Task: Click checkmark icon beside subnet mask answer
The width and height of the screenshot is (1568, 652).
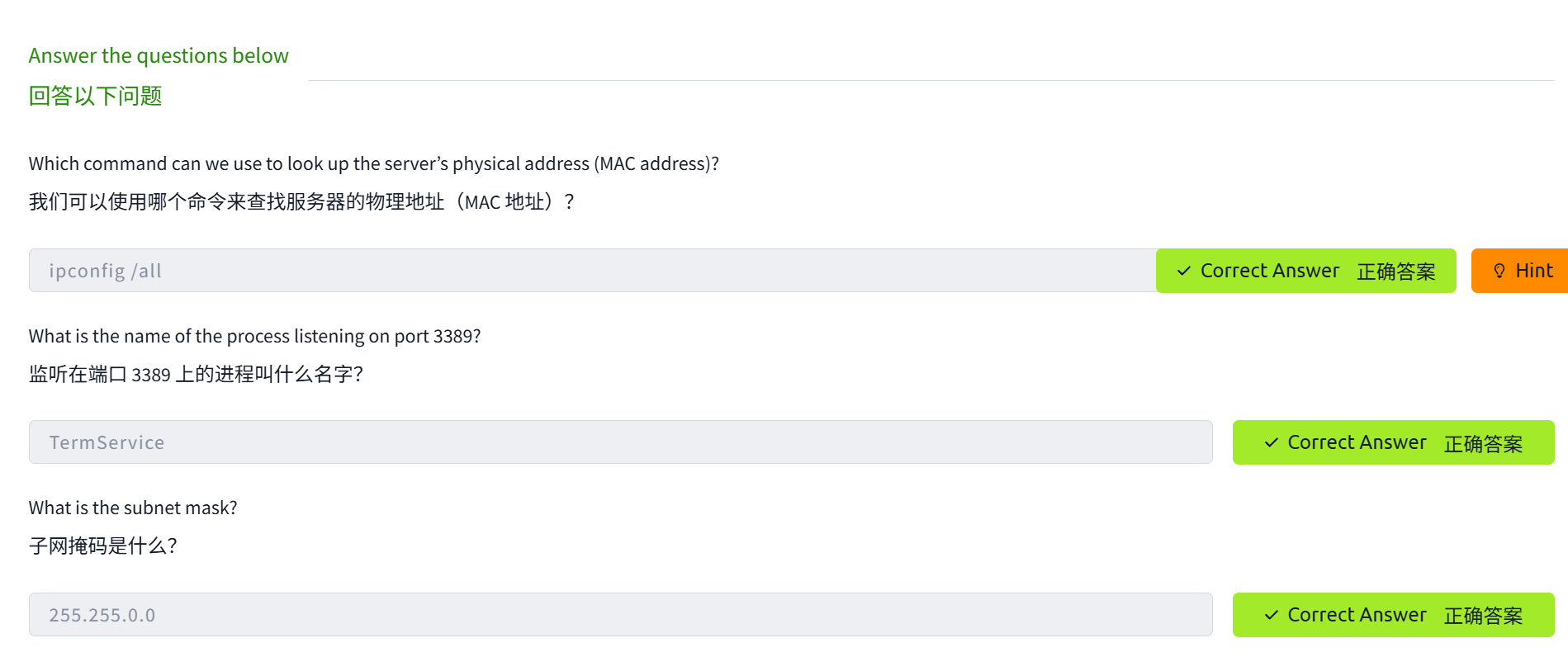Action: click(x=1272, y=615)
